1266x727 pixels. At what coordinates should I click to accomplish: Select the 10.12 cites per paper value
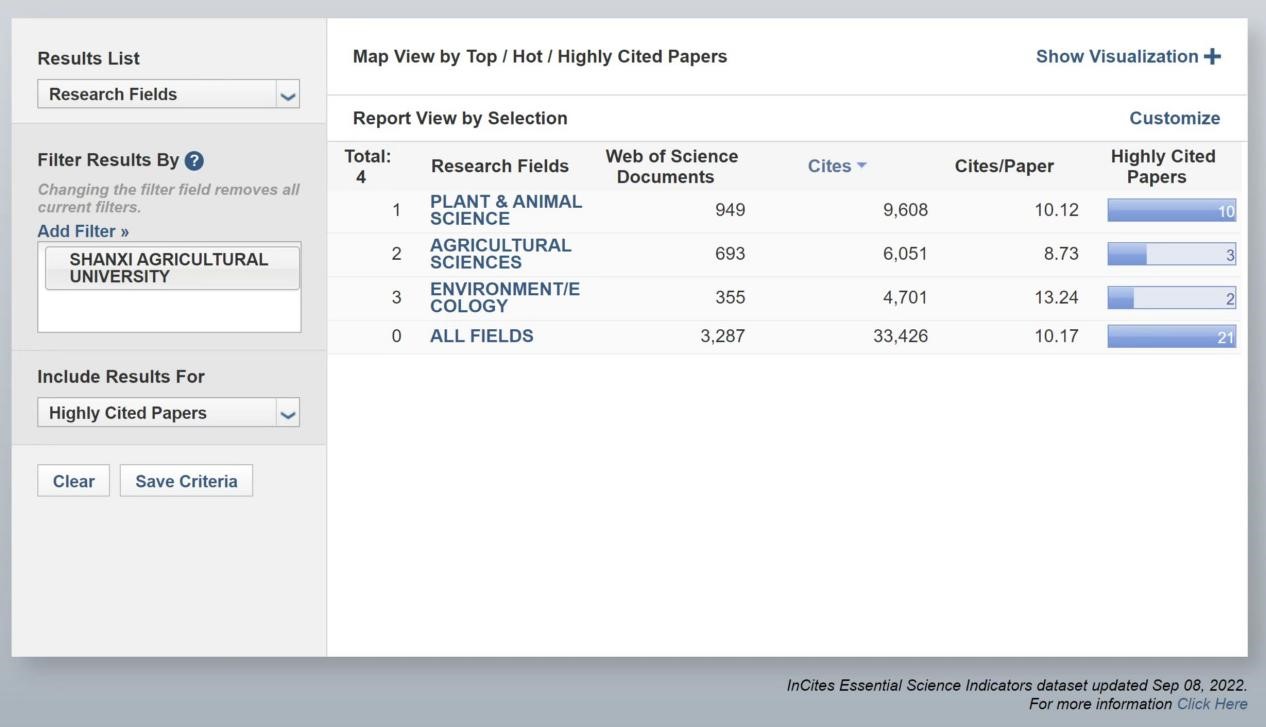[x=1056, y=210]
